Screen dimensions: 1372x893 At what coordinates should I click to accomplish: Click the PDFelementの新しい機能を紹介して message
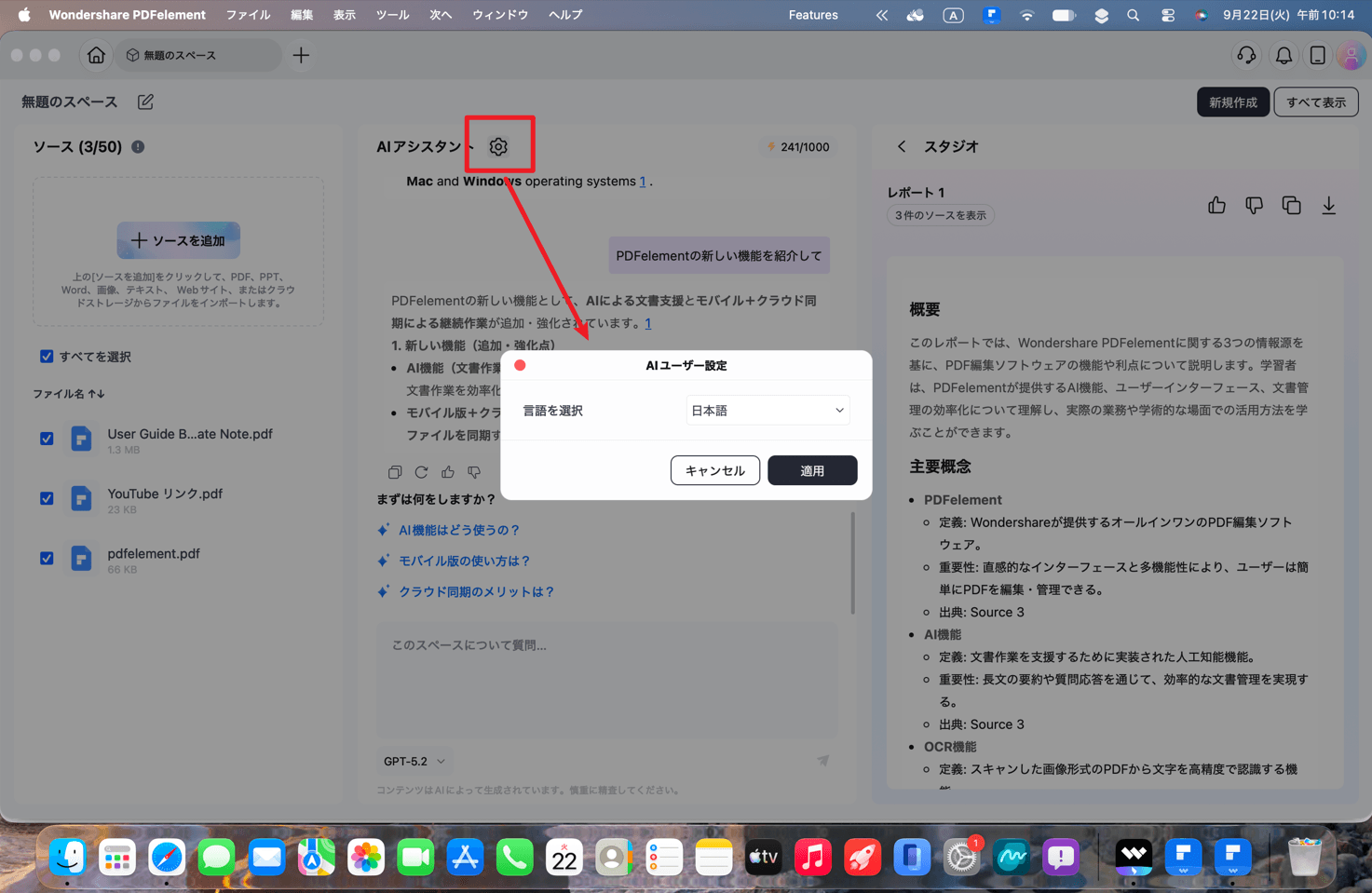point(719,255)
